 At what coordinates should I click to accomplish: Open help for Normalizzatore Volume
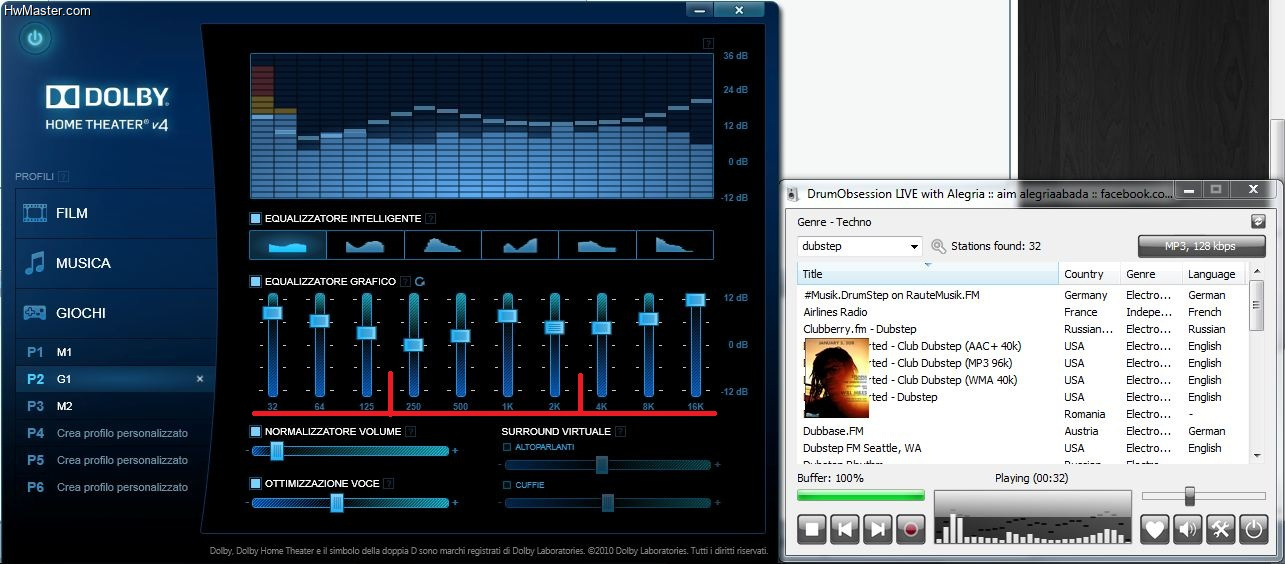(411, 432)
